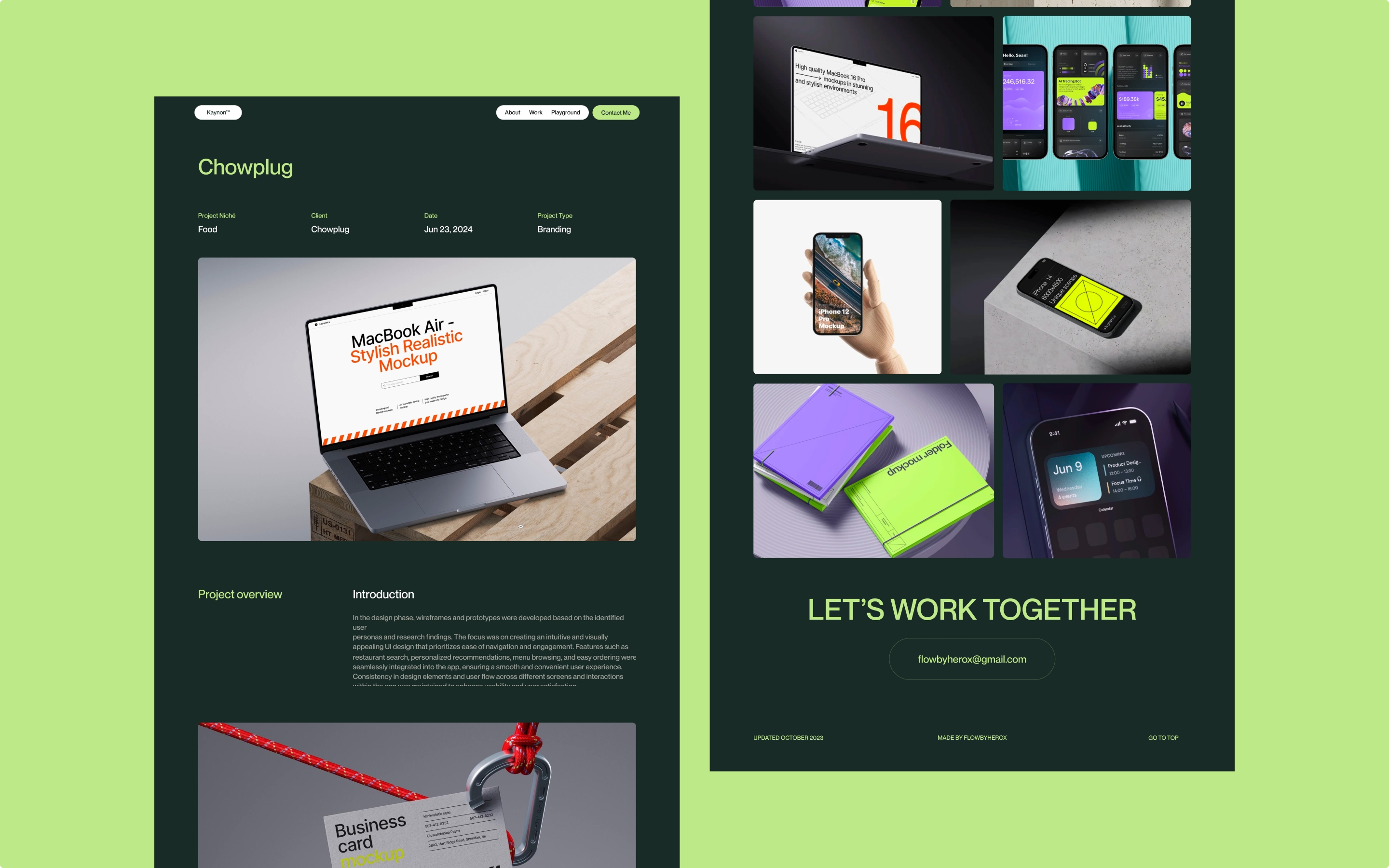Viewport: 1389px width, 868px height.
Task: Click the mobile phone mockup icon
Action: point(847,286)
